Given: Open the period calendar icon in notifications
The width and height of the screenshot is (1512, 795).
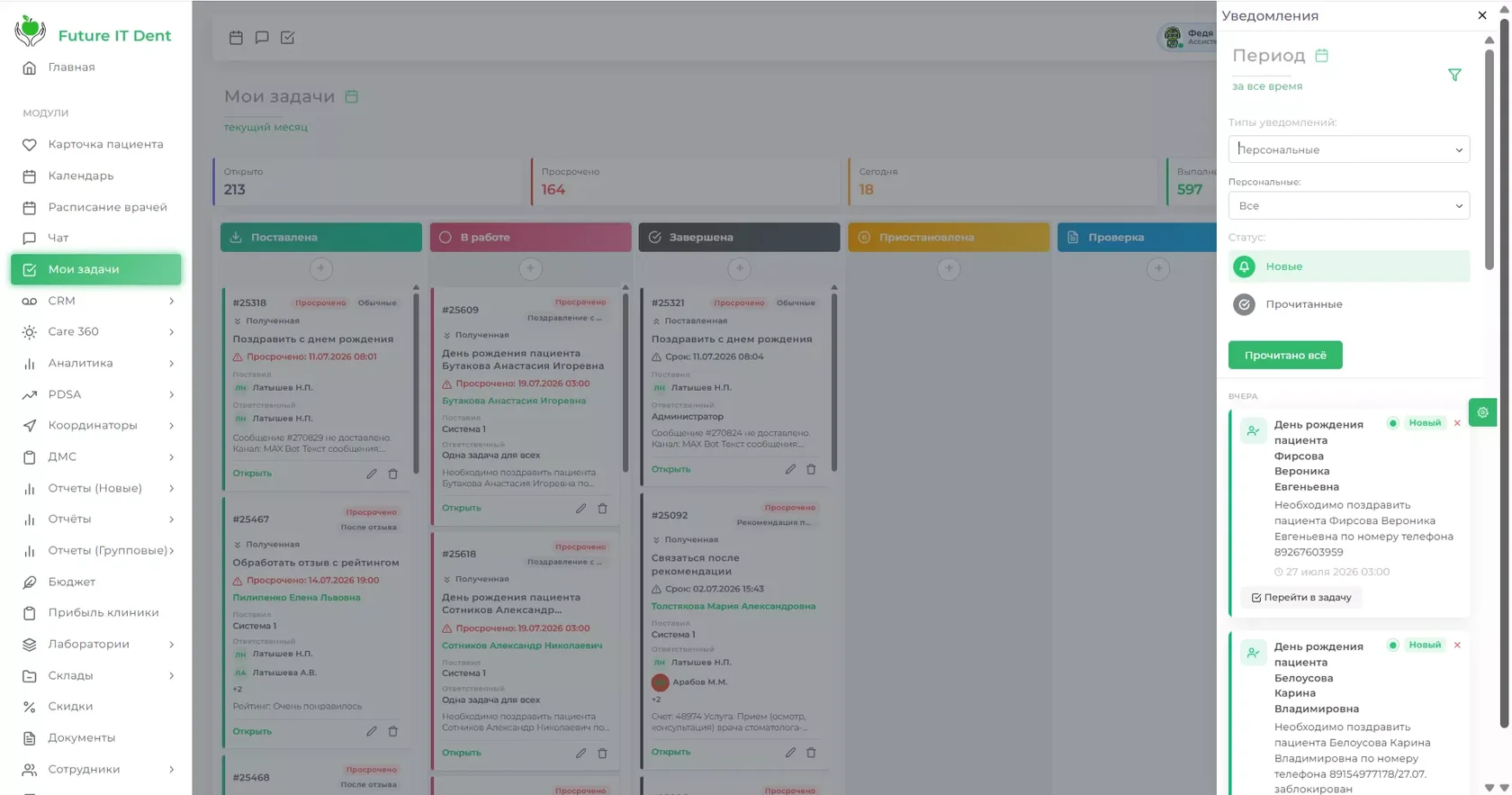Looking at the screenshot, I should tap(1321, 56).
